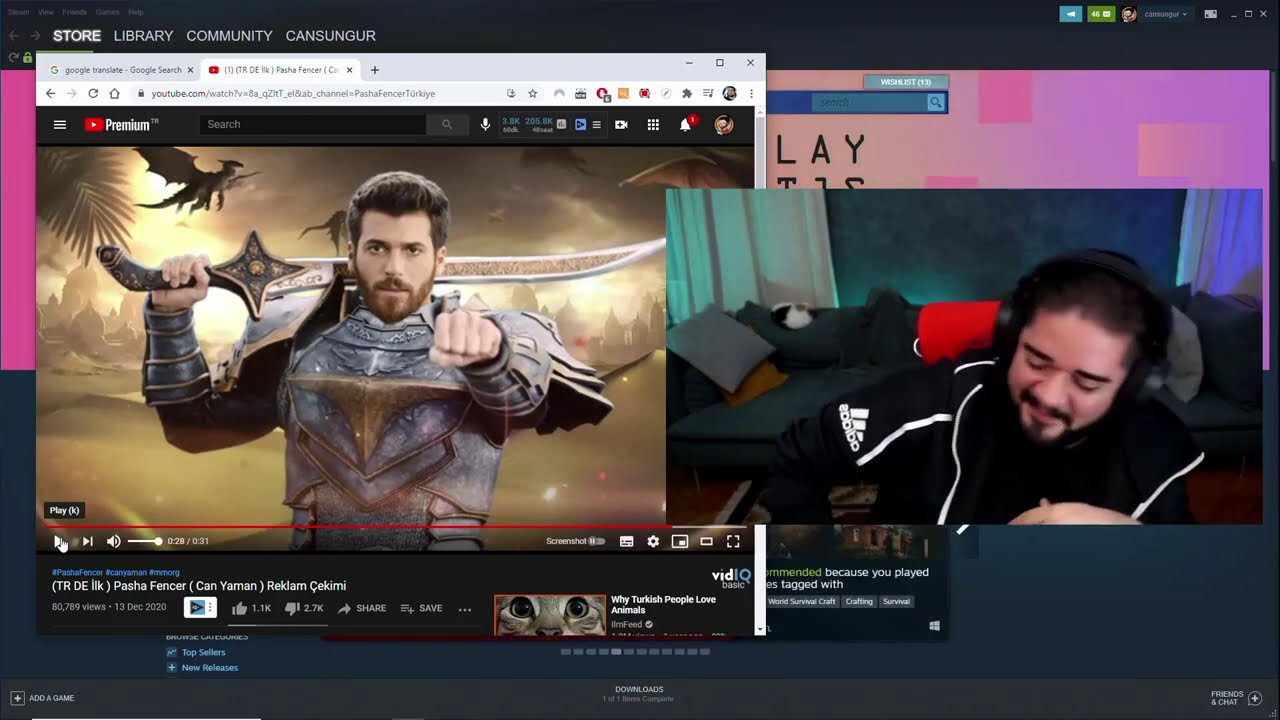The width and height of the screenshot is (1280, 720).
Task: Reload the page in Chrome
Action: [x=93, y=93]
